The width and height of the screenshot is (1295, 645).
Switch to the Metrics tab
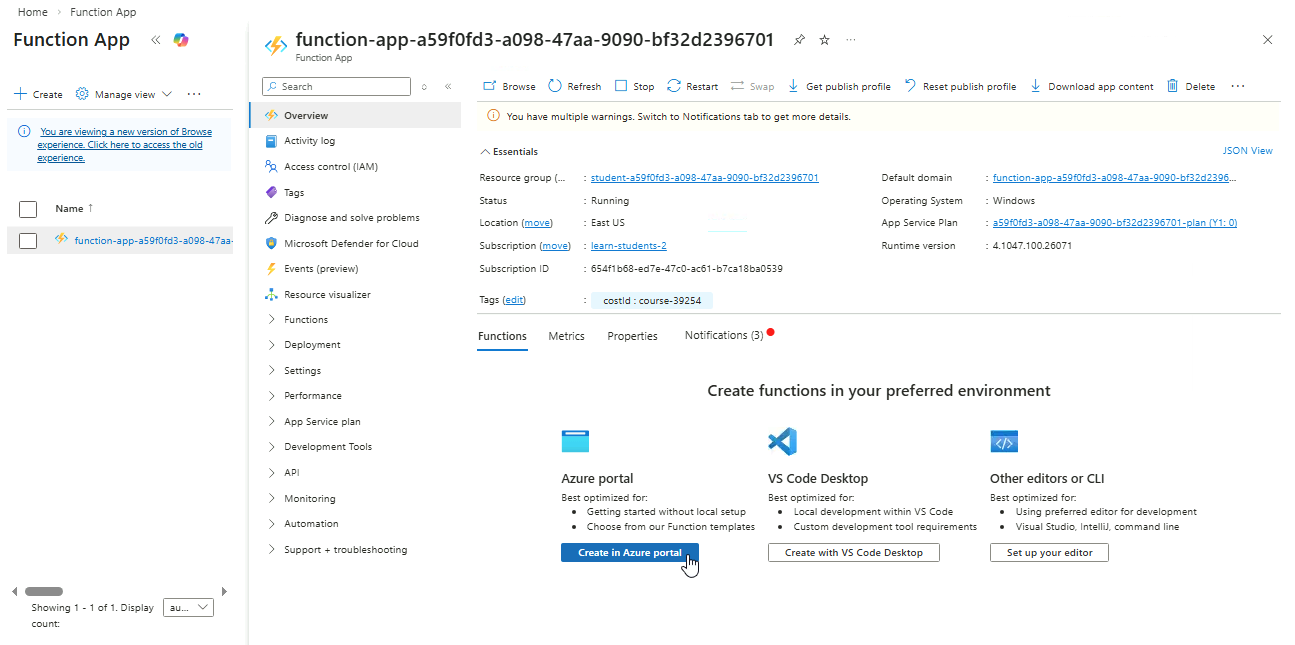pyautogui.click(x=566, y=336)
